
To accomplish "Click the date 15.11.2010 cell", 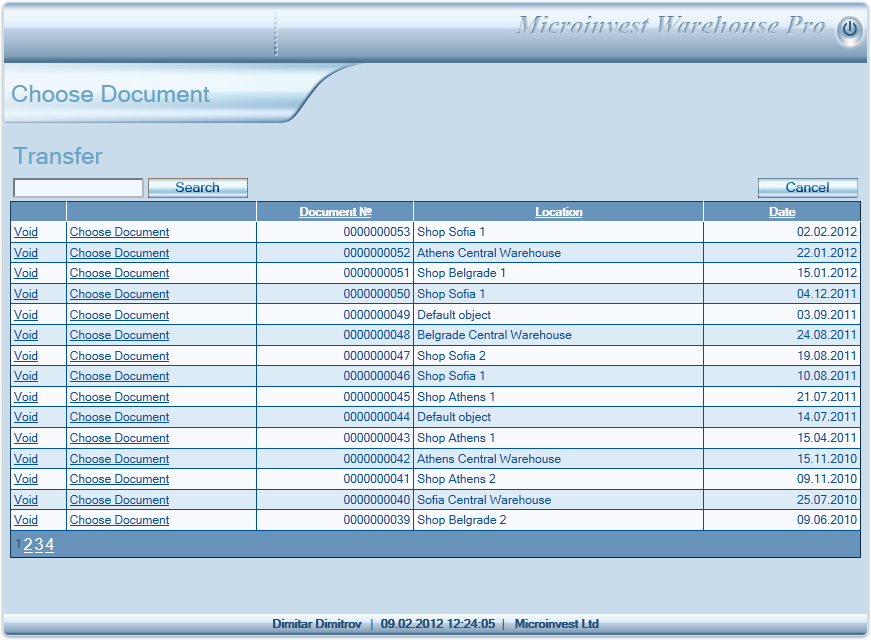I will click(x=782, y=459).
